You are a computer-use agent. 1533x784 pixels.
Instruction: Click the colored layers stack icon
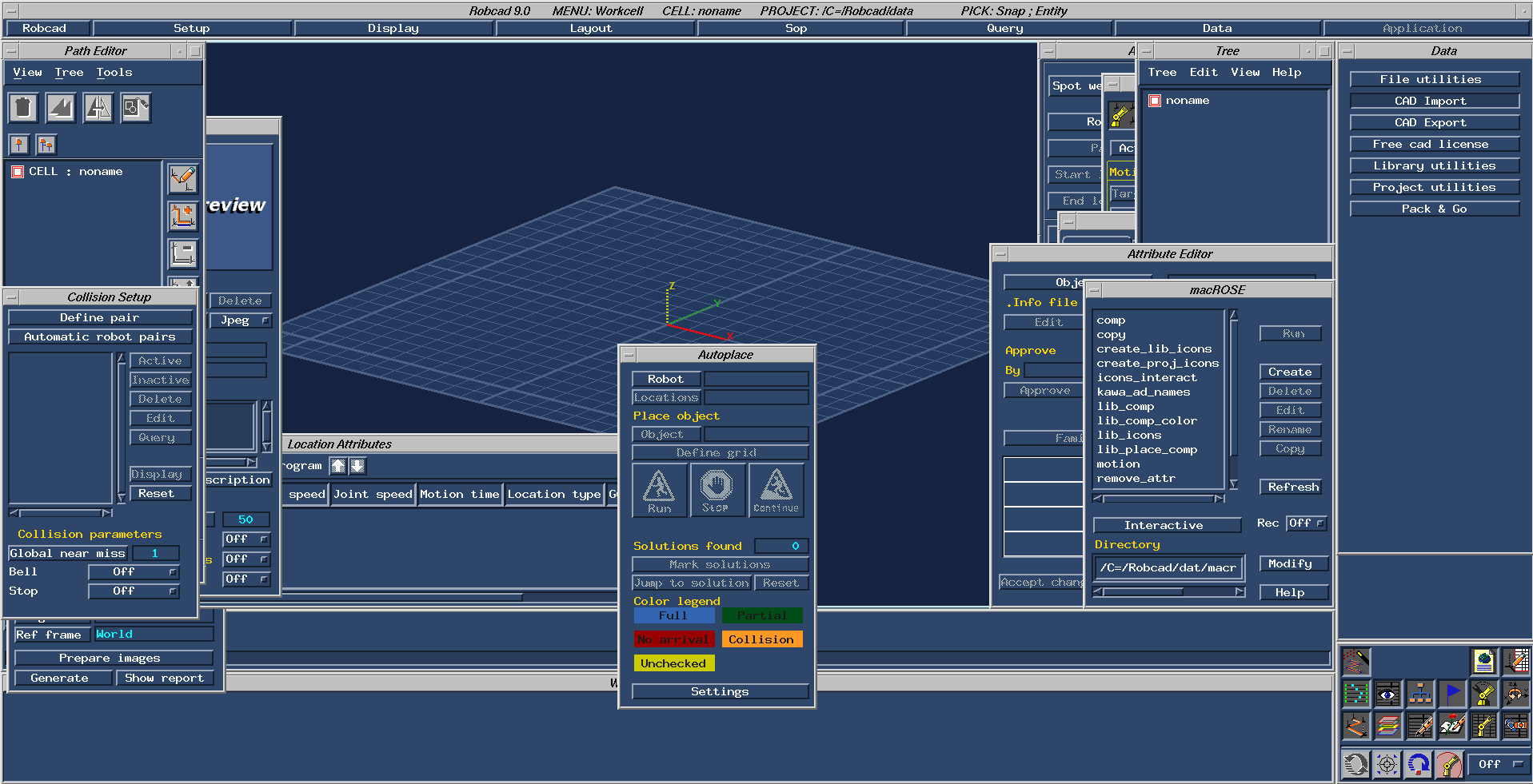click(1387, 726)
